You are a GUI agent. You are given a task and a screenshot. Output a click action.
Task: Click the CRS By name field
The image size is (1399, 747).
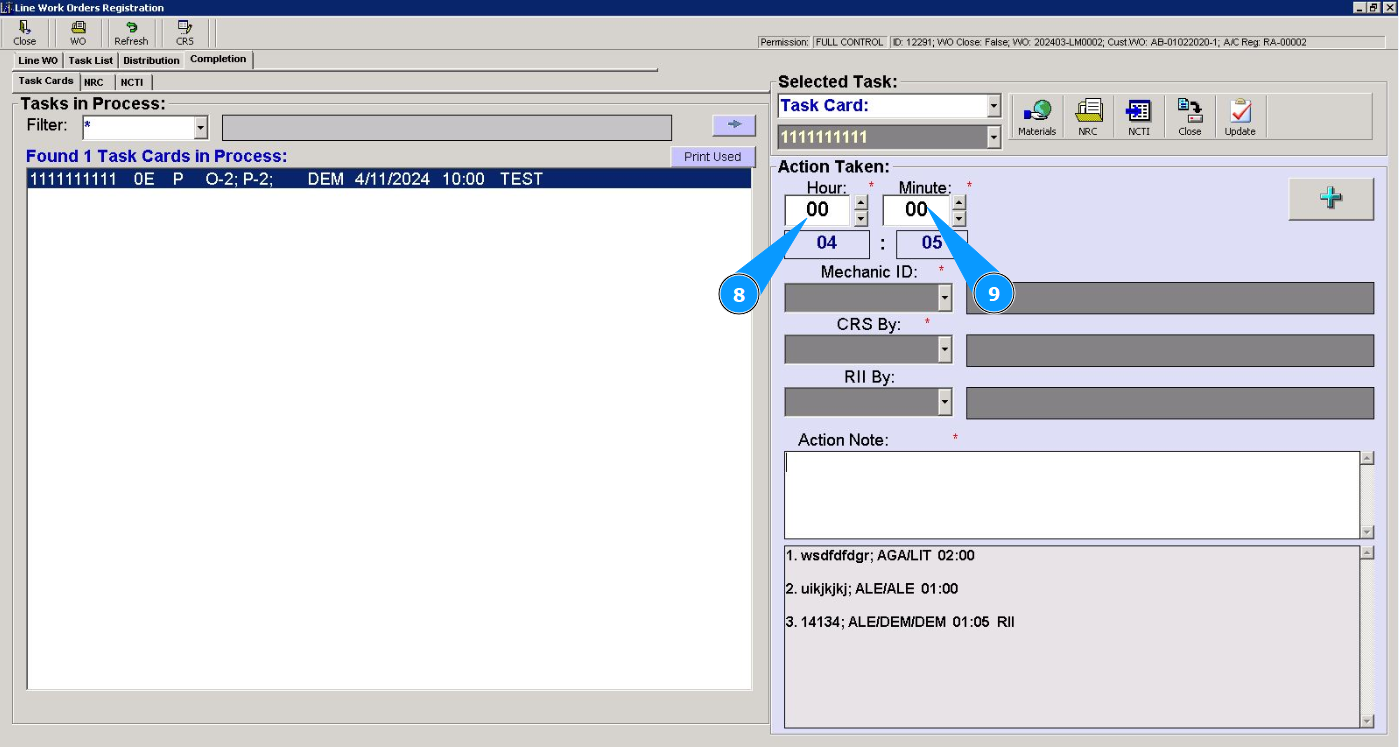pyautogui.click(x=1170, y=350)
